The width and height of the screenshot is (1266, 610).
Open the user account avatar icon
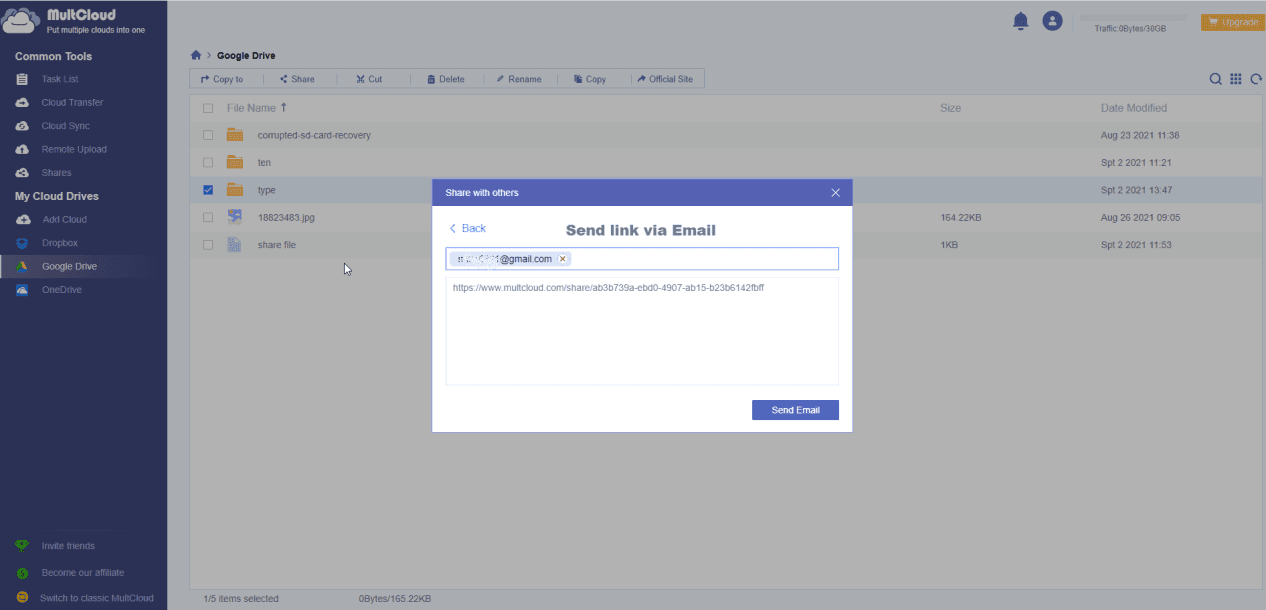[1051, 21]
